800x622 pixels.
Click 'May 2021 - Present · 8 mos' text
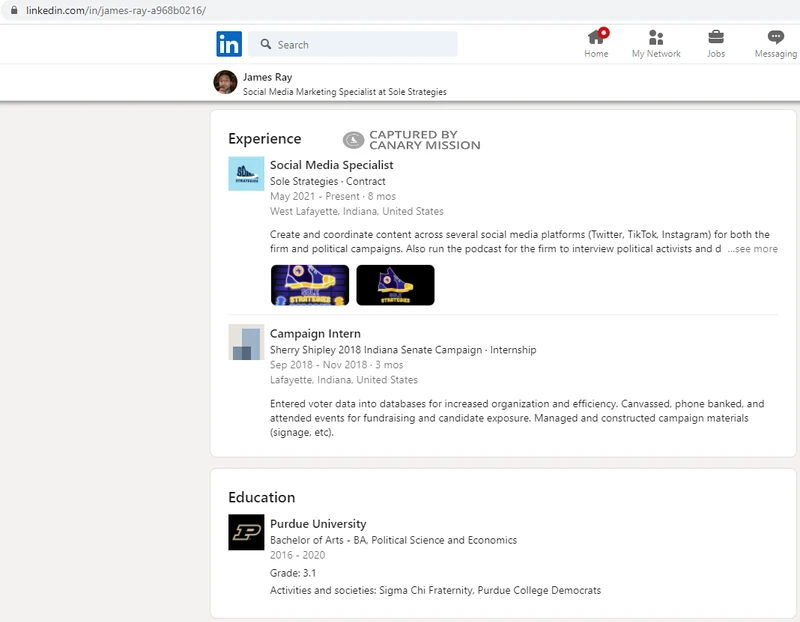click(333, 196)
